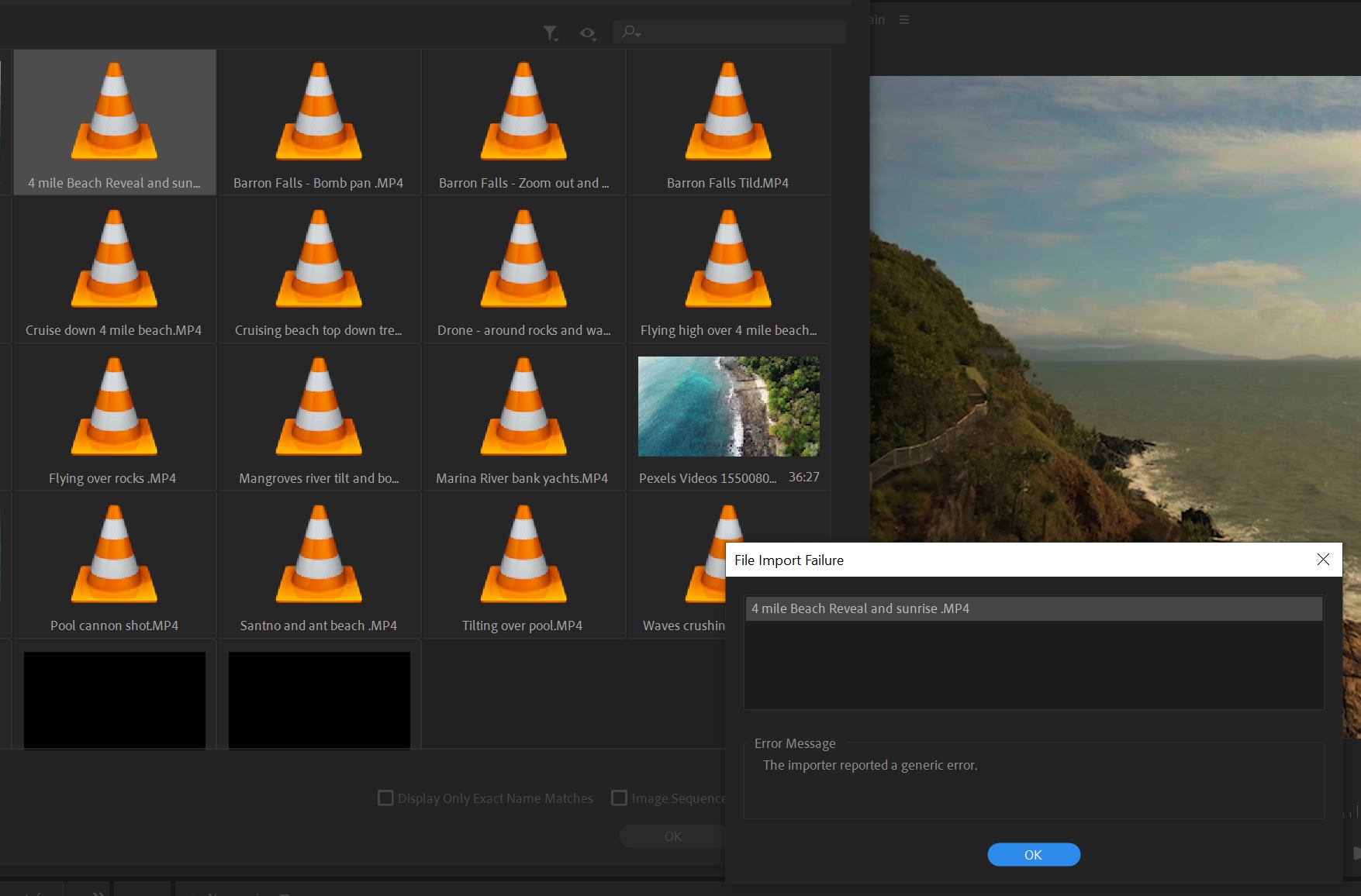This screenshot has width=1361, height=896.
Task: Select Tilting over pool.MP4 clip
Action: pos(523,565)
